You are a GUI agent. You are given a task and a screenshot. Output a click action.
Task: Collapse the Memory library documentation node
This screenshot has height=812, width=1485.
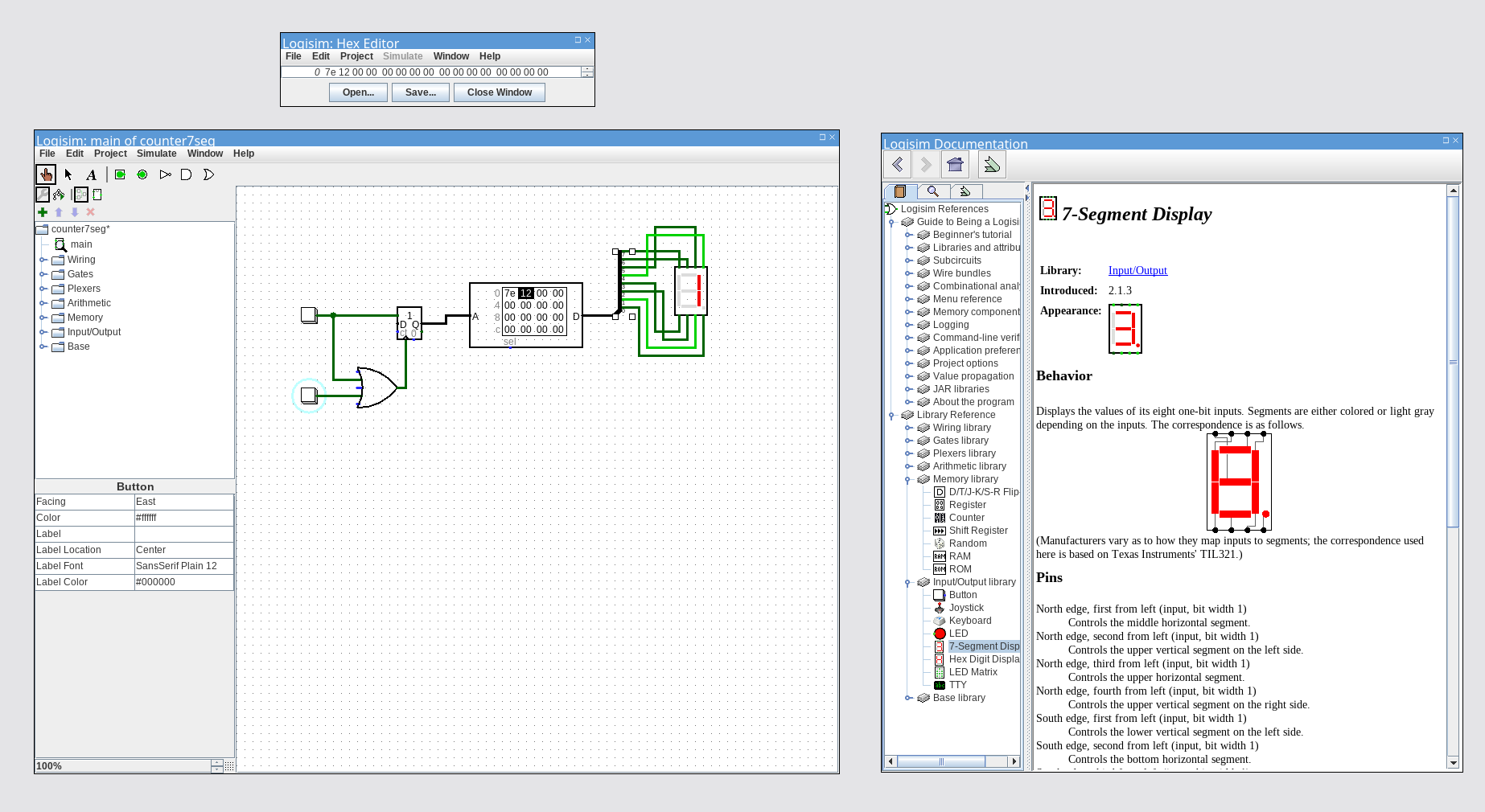tap(907, 479)
